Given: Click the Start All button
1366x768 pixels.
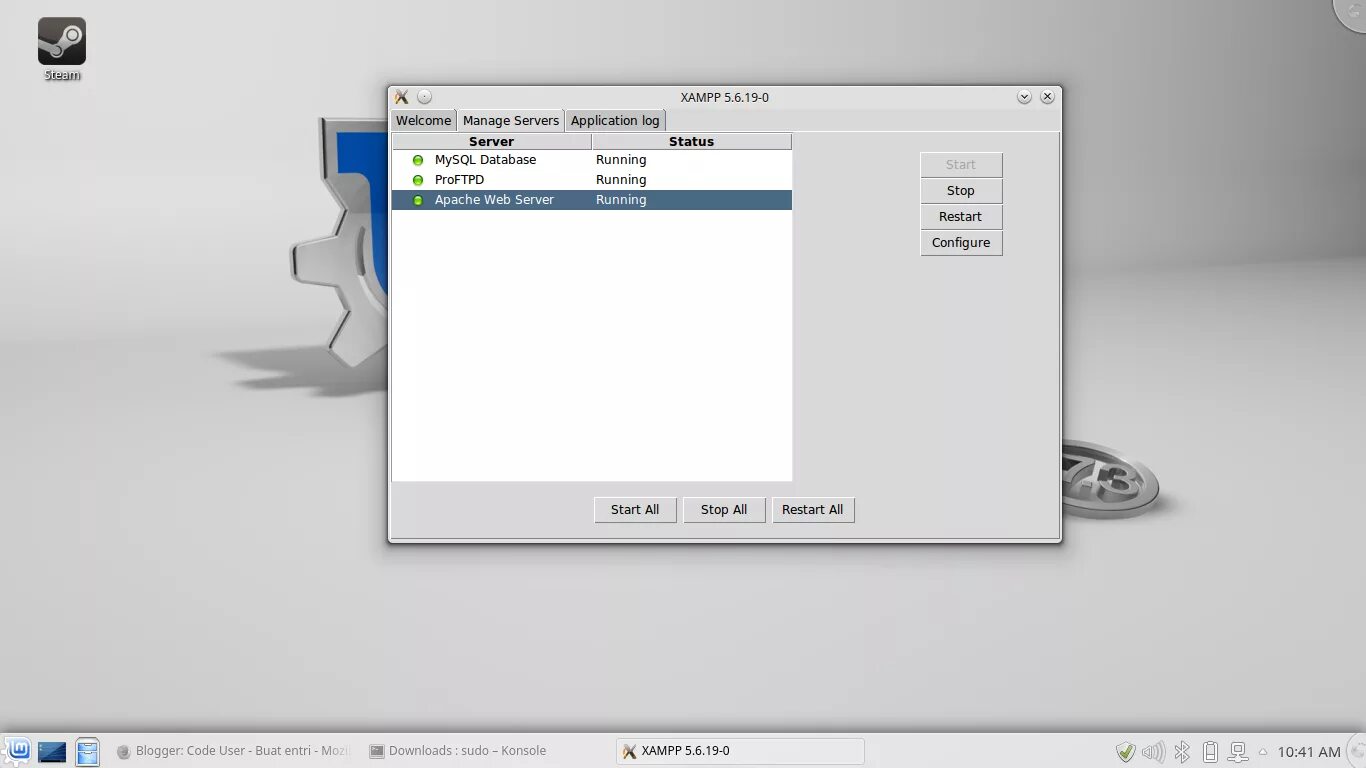Looking at the screenshot, I should click(x=635, y=510).
